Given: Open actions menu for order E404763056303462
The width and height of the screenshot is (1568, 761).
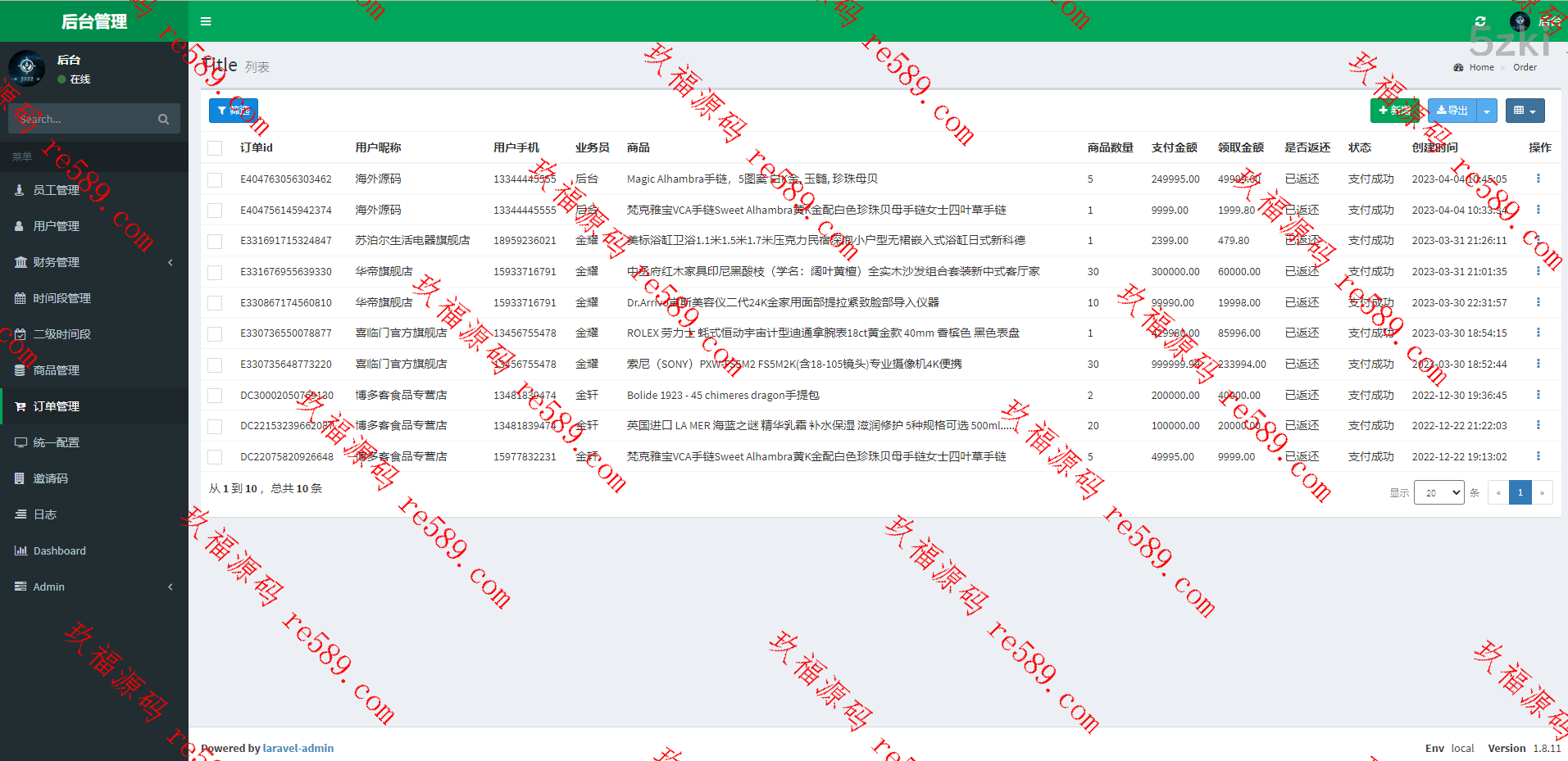Looking at the screenshot, I should 1538,179.
